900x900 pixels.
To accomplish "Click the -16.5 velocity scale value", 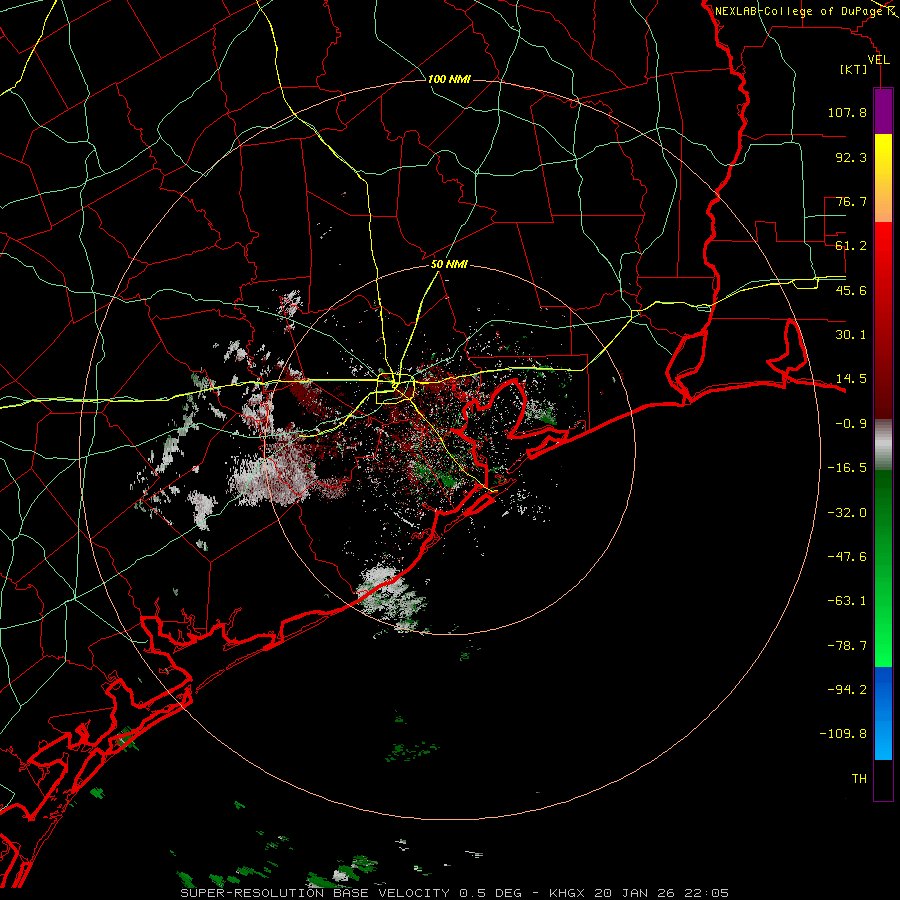I will pos(847,468).
